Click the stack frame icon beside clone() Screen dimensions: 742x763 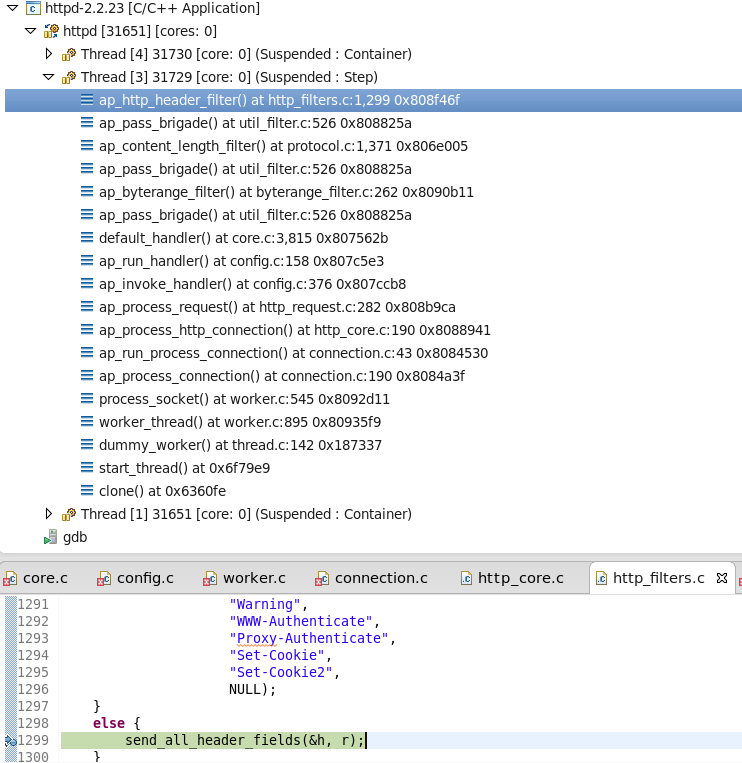coord(87,491)
